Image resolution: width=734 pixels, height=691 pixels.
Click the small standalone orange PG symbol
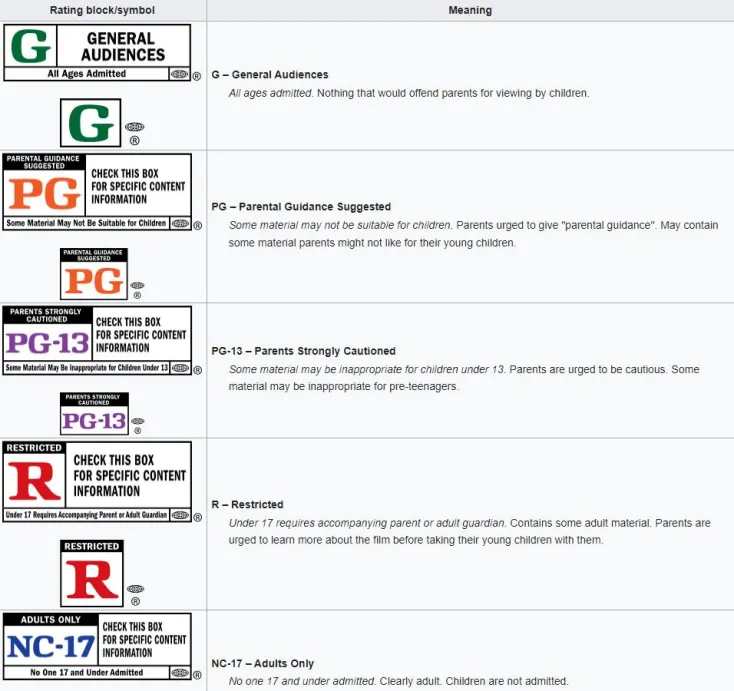pyautogui.click(x=93, y=274)
